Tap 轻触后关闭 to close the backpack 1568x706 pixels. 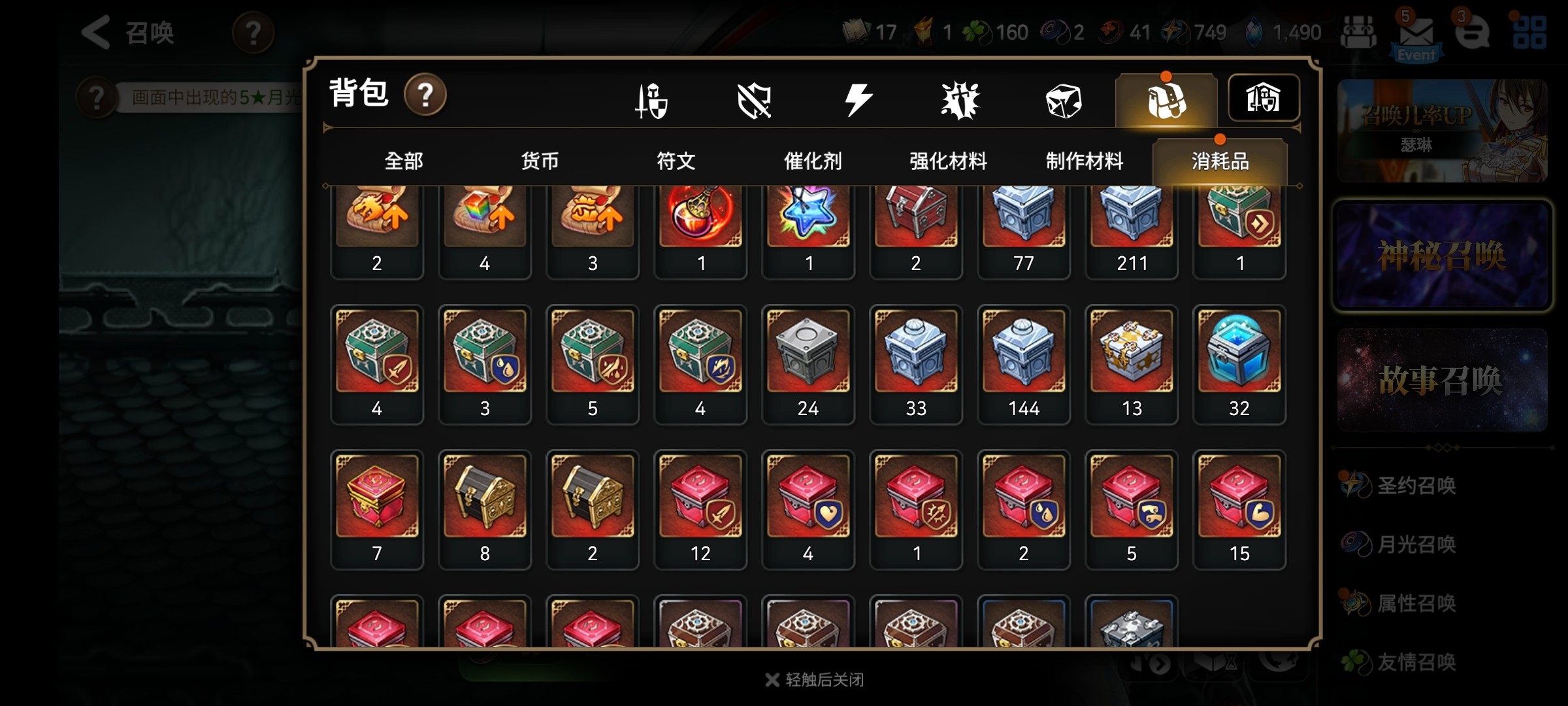pos(815,680)
